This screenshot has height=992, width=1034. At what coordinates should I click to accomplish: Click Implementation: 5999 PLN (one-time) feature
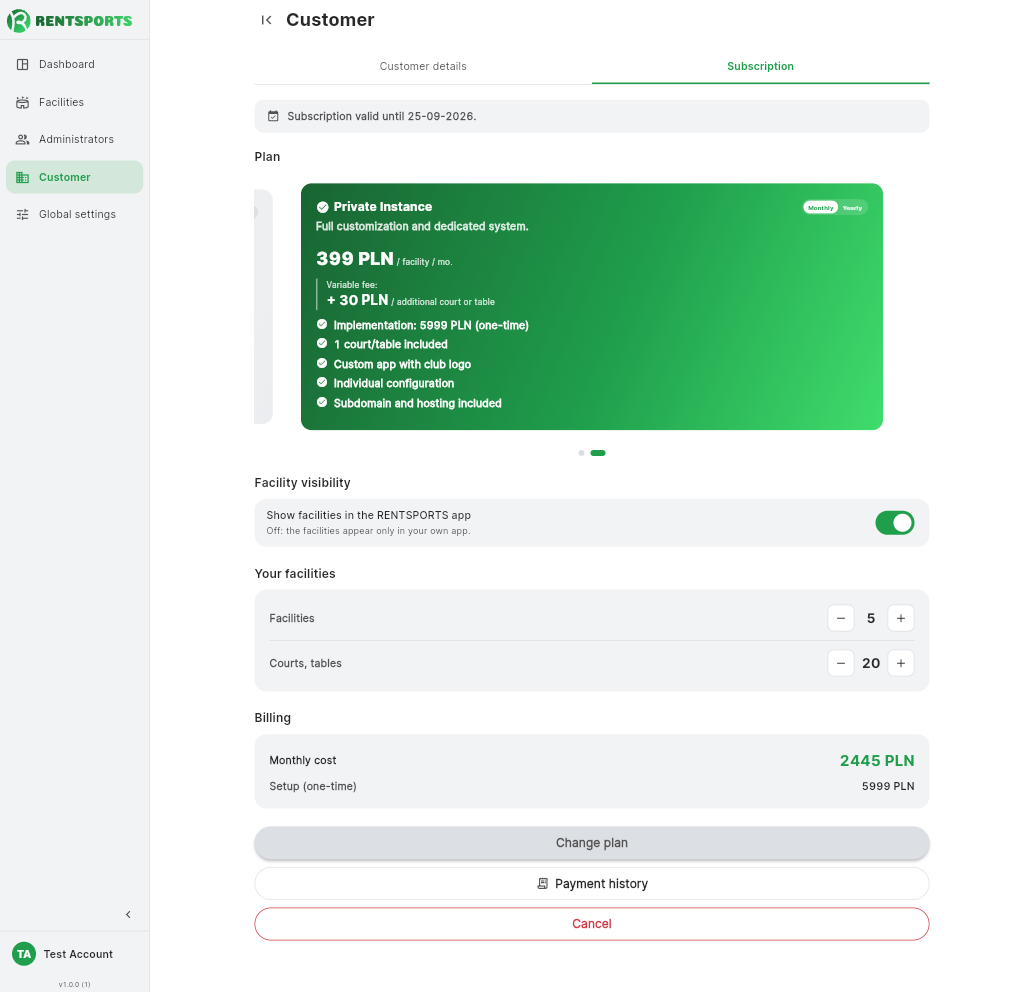[431, 325]
